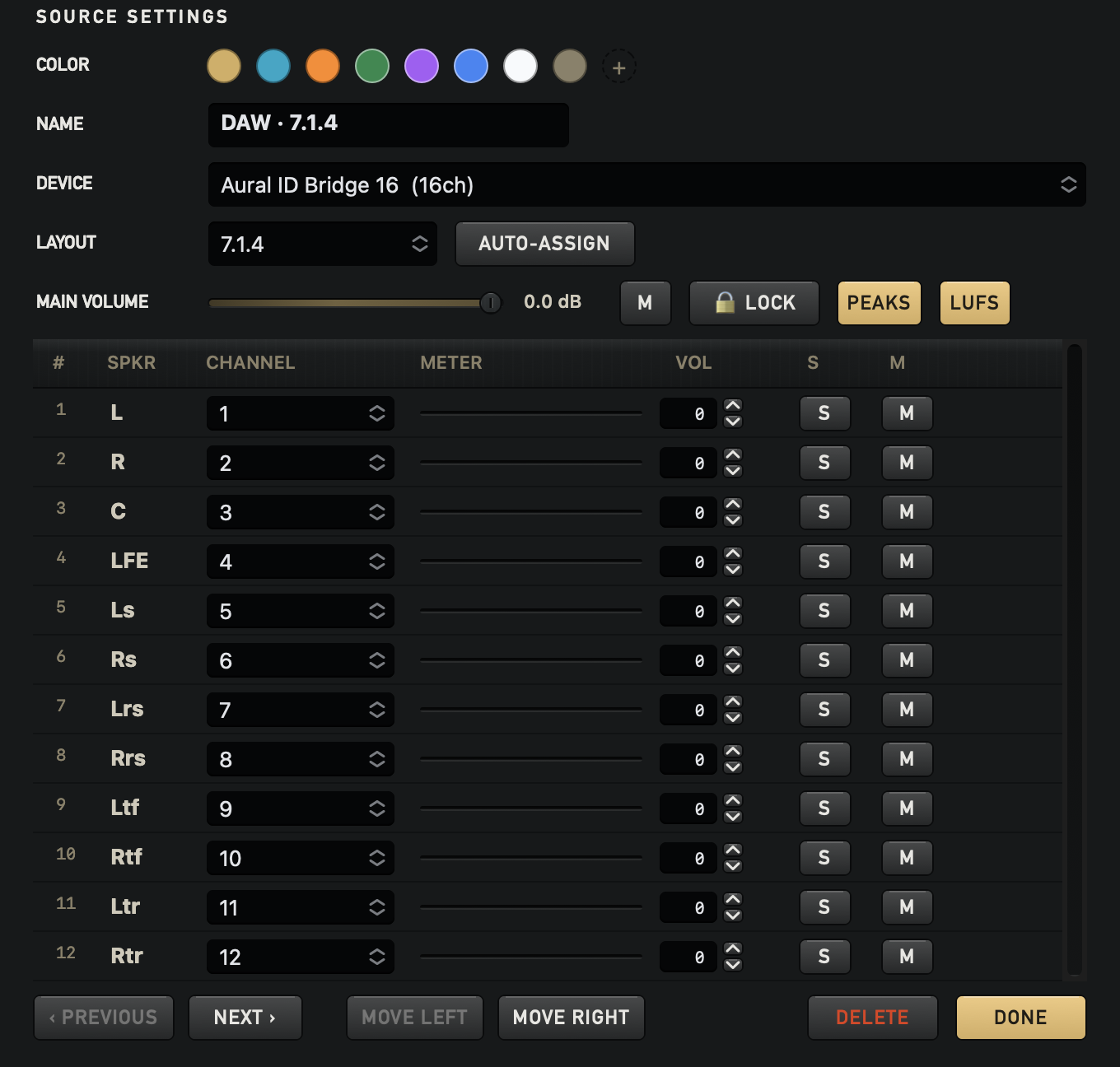This screenshot has height=1067, width=1120.
Task: Mute the LFE speaker row
Action: [907, 561]
